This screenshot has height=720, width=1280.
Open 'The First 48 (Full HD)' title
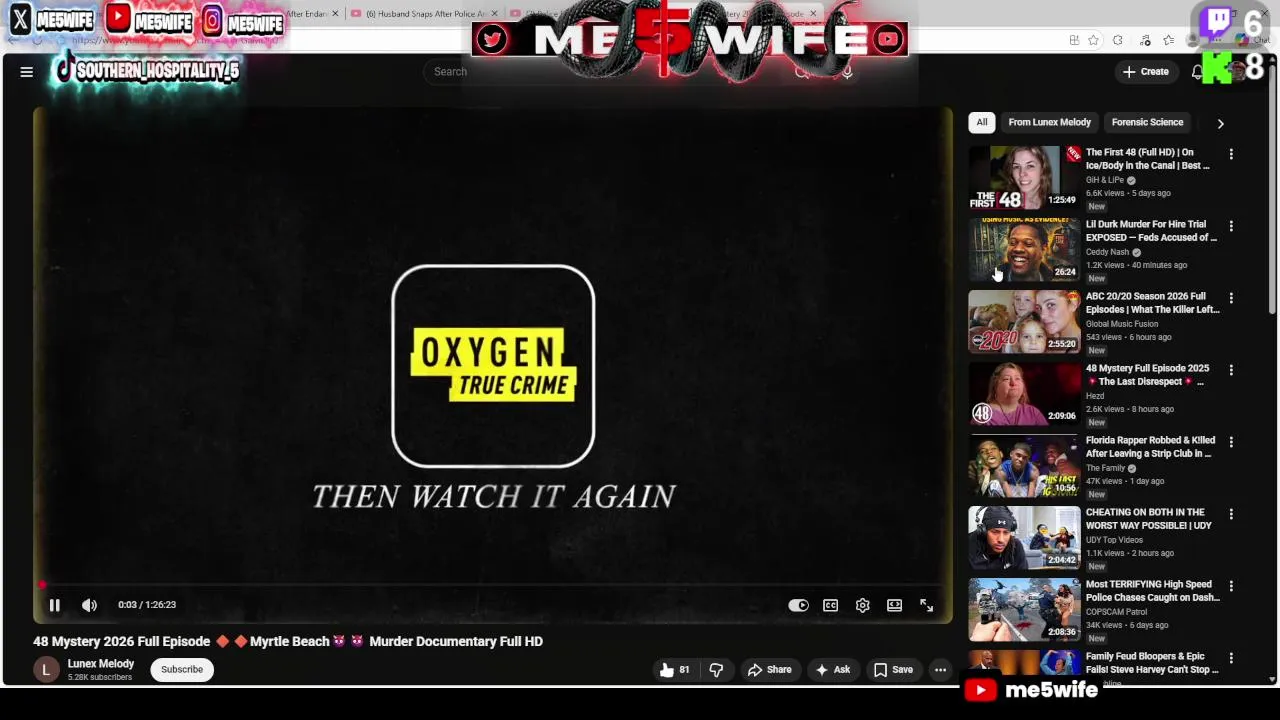(1149, 159)
